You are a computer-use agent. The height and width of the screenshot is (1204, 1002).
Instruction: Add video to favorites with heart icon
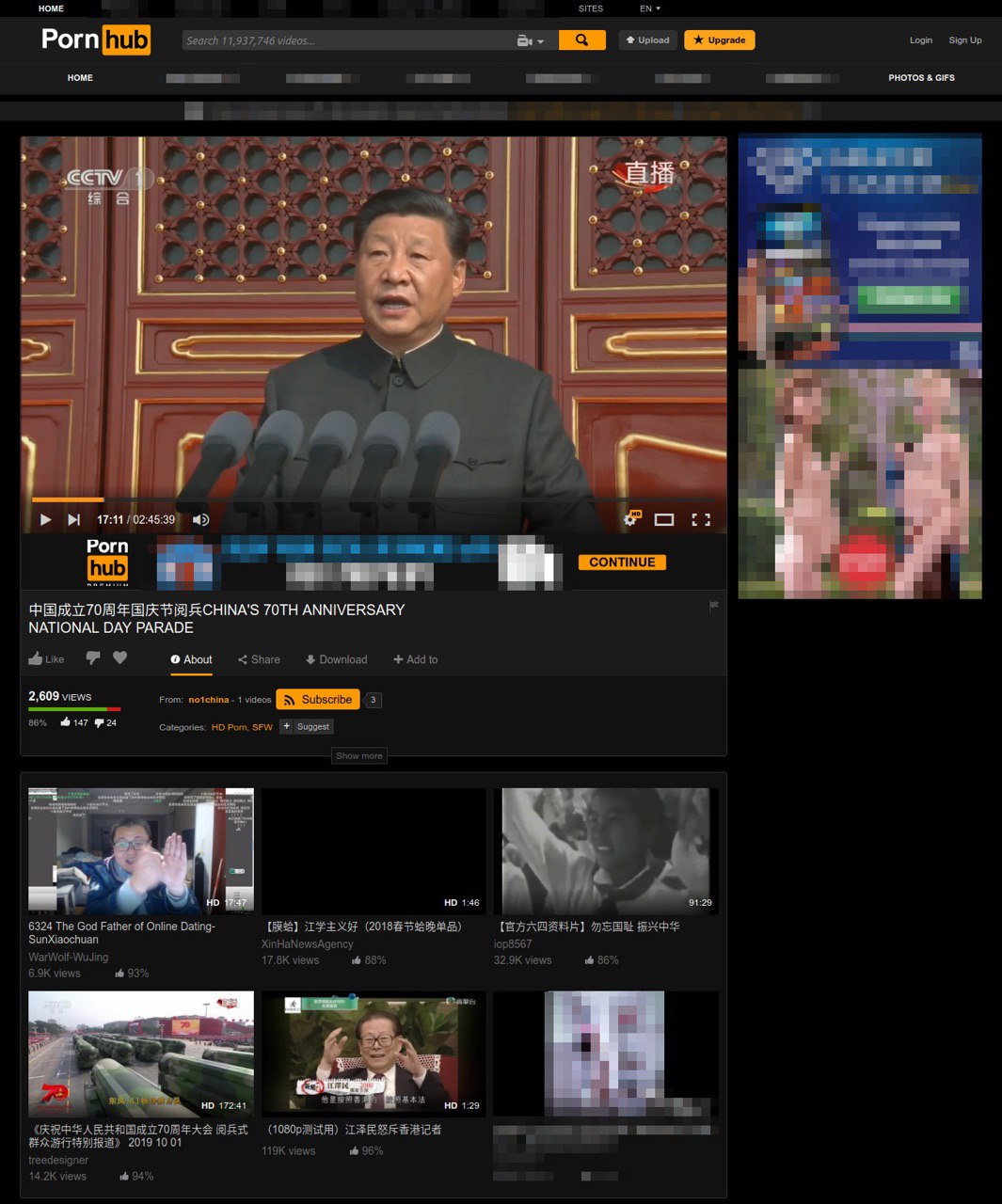click(119, 658)
